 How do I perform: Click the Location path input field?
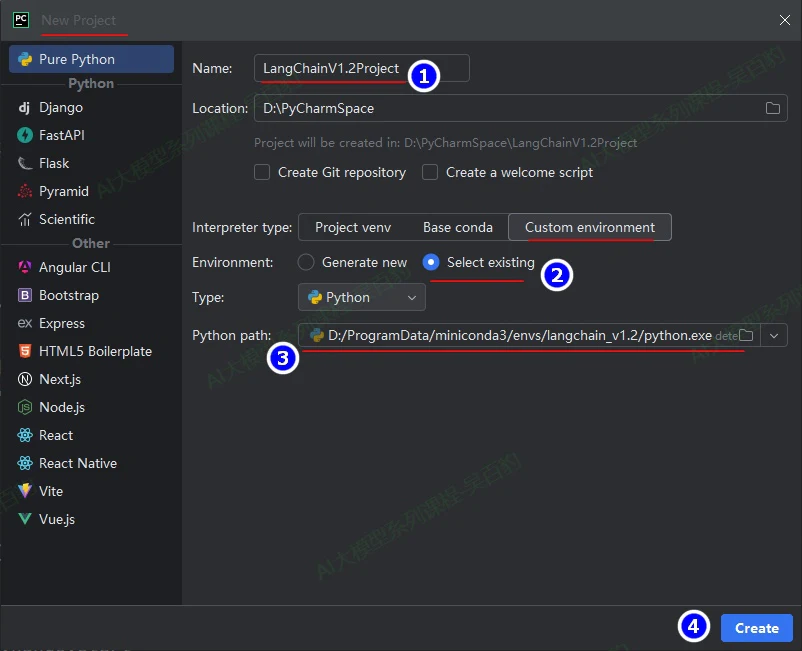(x=521, y=108)
